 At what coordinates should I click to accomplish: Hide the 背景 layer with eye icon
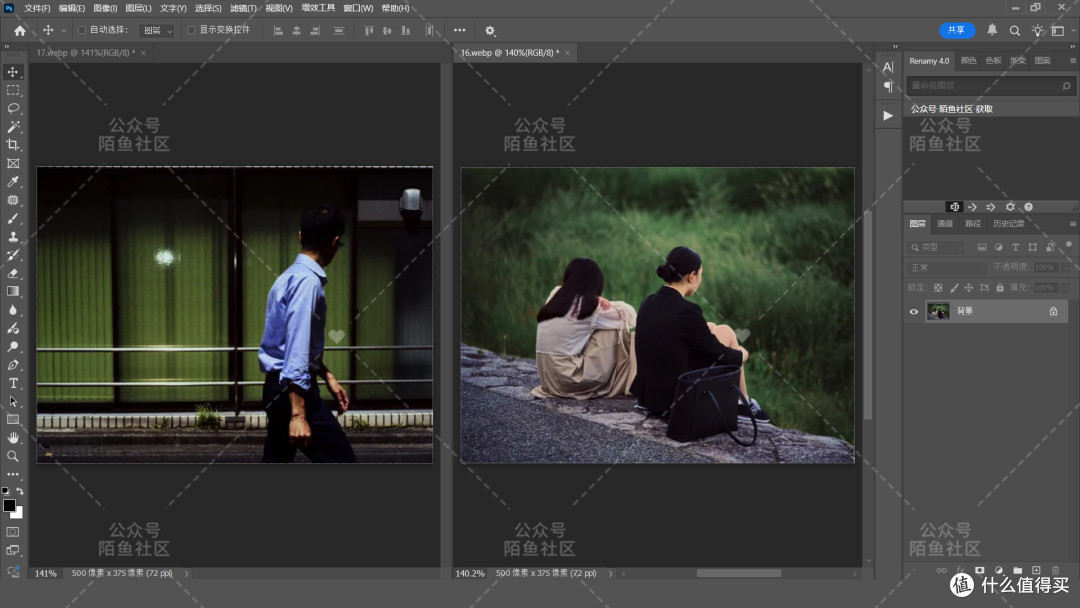914,311
